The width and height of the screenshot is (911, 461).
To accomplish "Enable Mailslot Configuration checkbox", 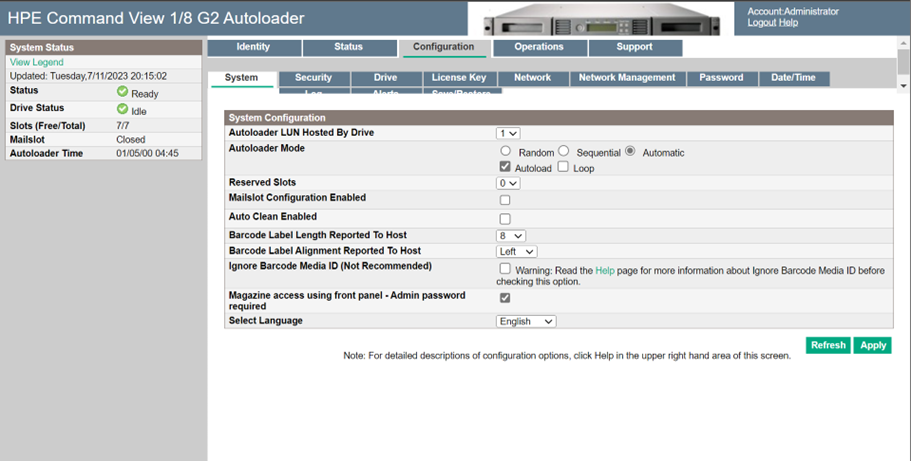I will pyautogui.click(x=505, y=200).
